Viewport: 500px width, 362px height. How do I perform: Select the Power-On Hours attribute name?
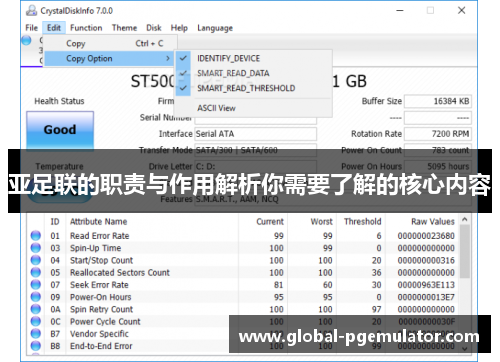[x=100, y=297]
